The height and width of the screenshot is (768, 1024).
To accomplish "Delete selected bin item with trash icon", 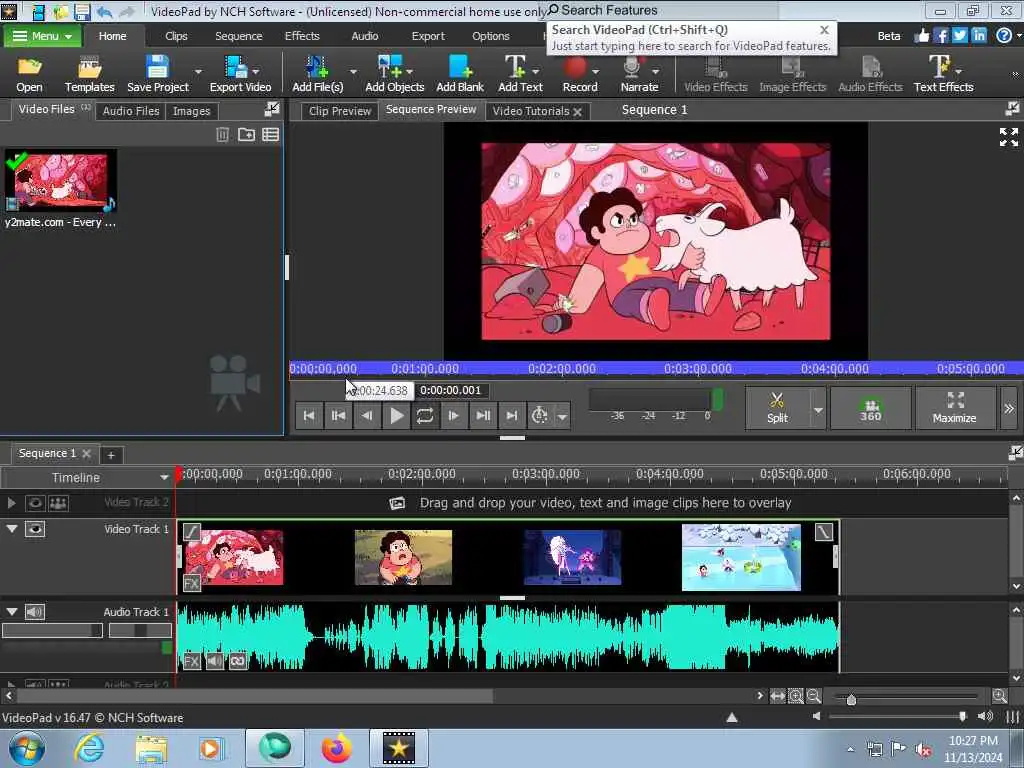I will (x=223, y=135).
